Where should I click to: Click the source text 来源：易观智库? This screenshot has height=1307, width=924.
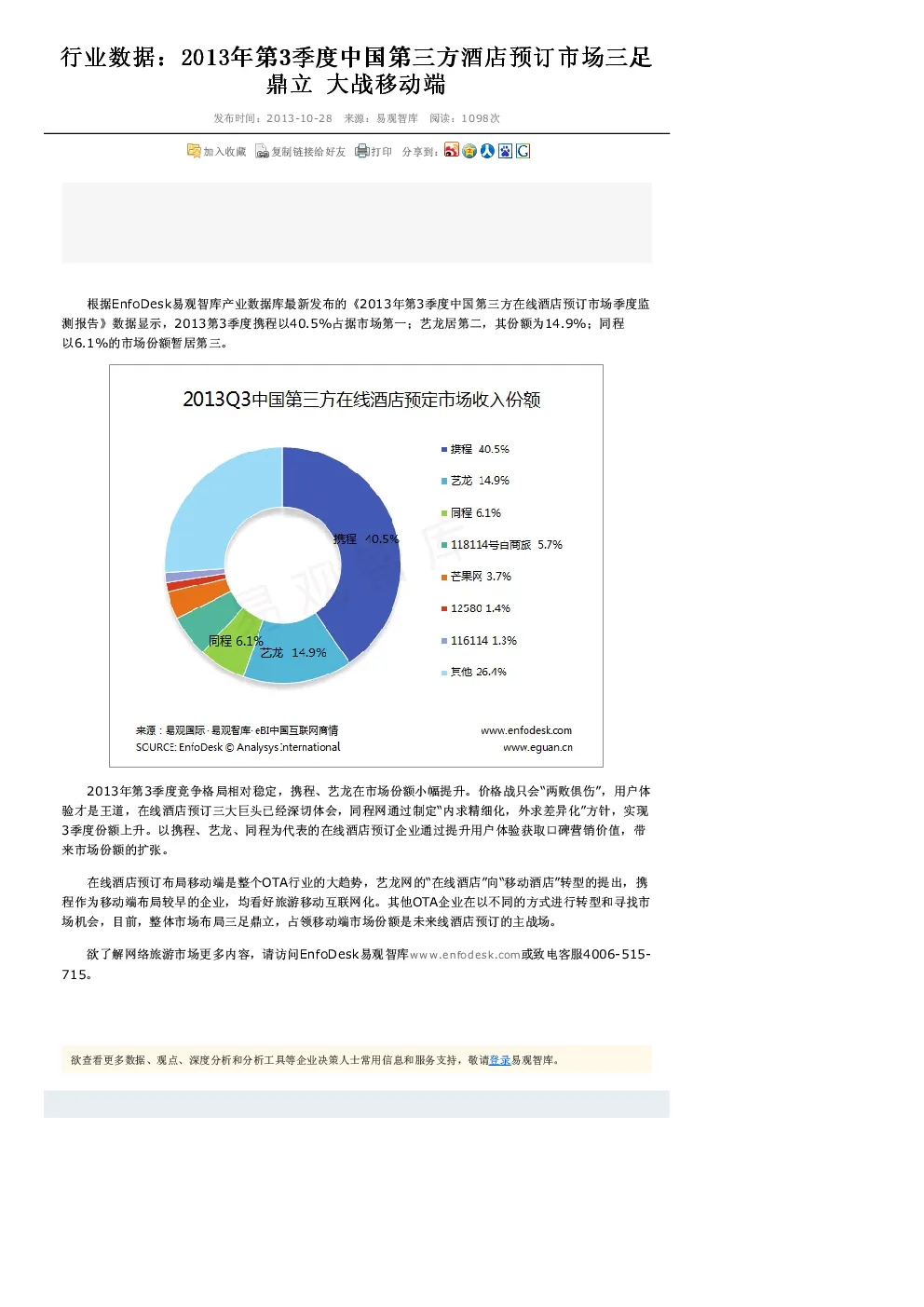(x=381, y=118)
